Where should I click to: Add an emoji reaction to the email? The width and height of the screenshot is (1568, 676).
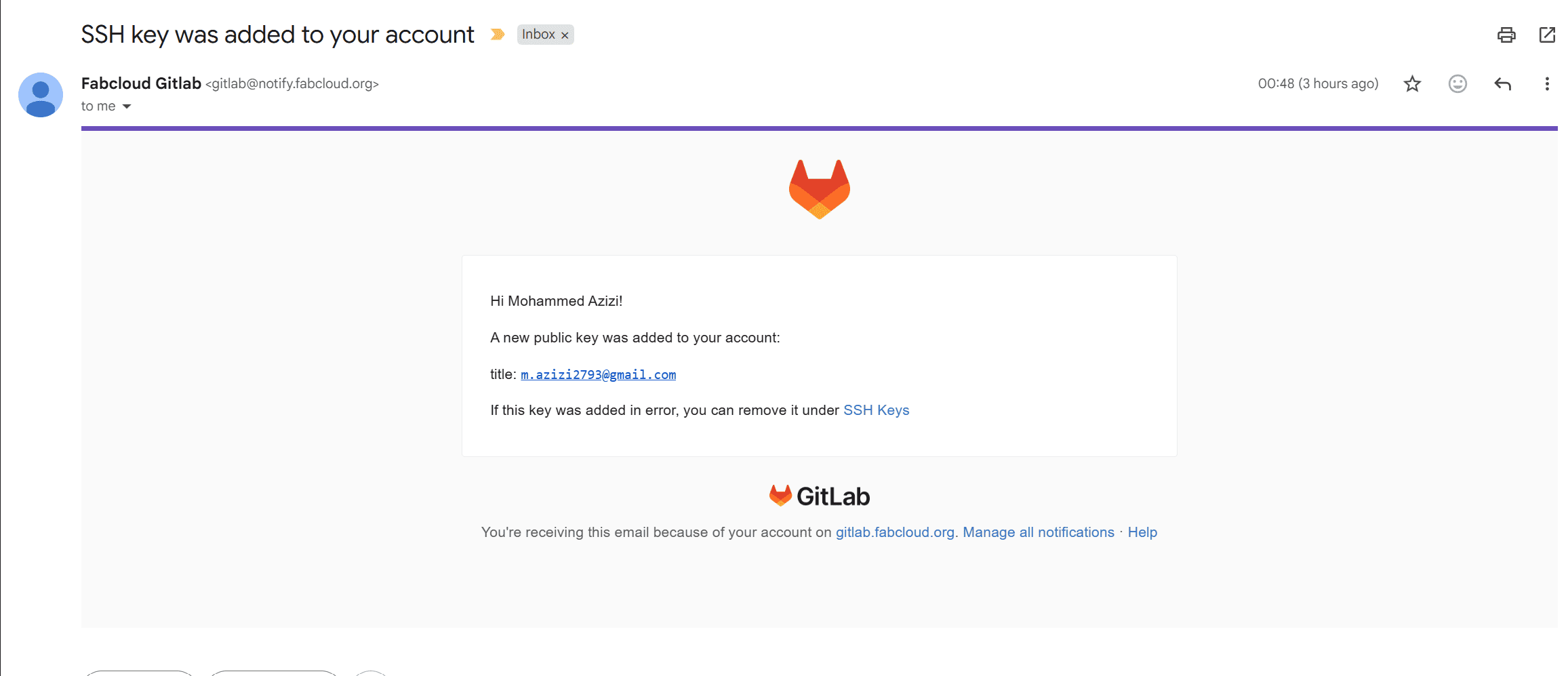pyautogui.click(x=1458, y=83)
